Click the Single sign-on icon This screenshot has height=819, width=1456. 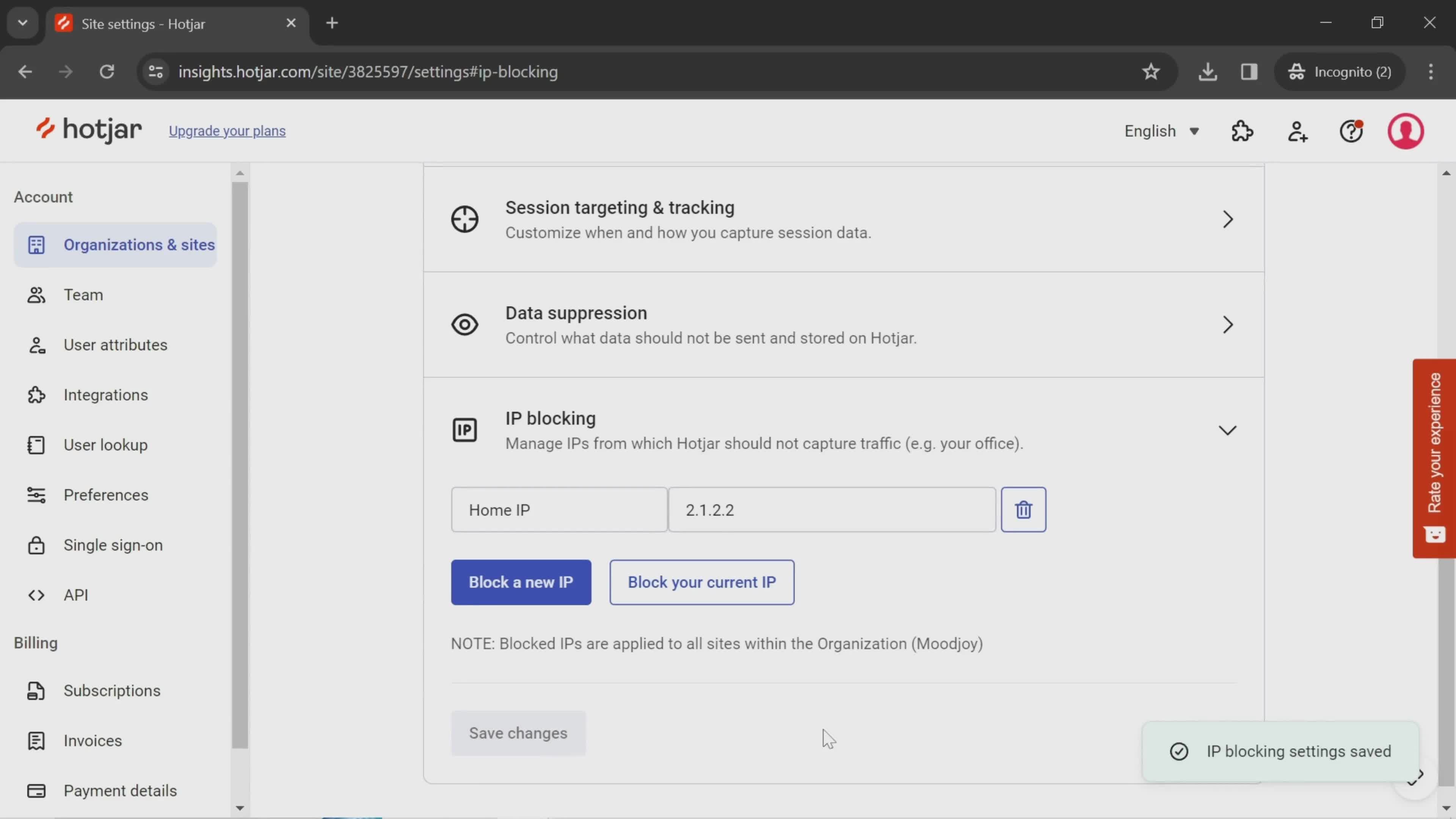coord(35,545)
